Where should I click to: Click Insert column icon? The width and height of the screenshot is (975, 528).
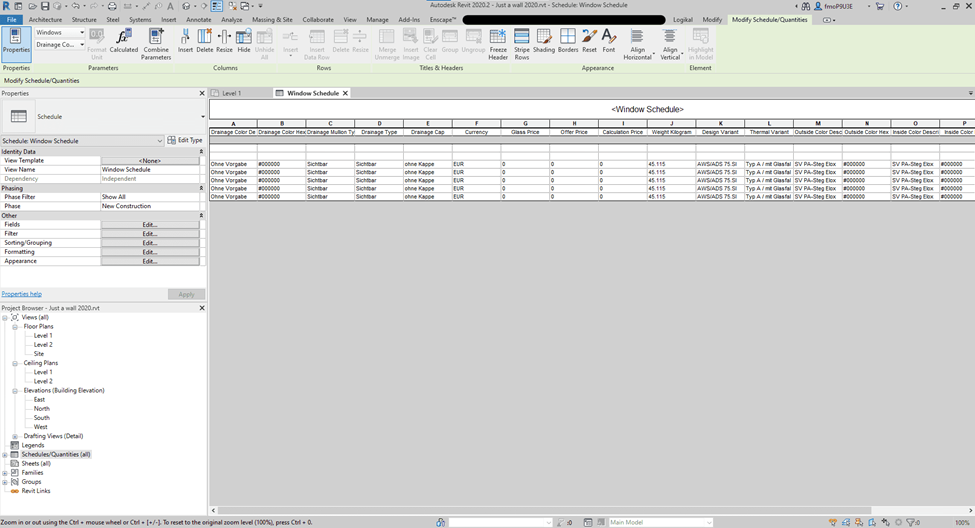(x=186, y=41)
